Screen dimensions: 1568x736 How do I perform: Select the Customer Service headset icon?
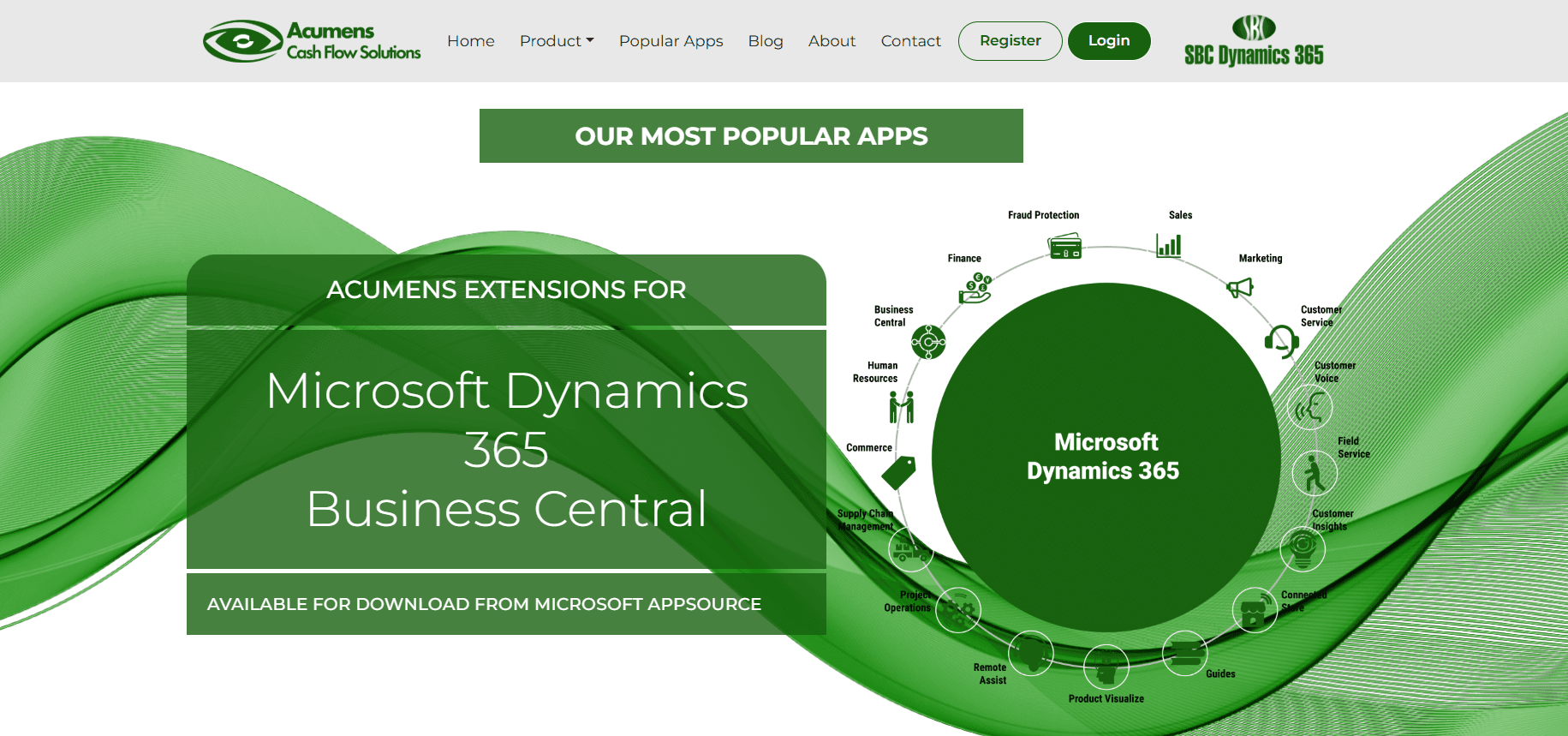[x=1282, y=341]
